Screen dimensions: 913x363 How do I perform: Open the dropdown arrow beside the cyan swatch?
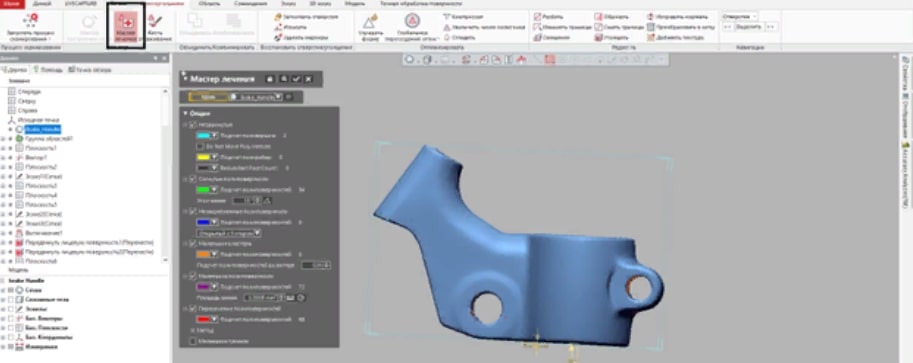[214, 136]
